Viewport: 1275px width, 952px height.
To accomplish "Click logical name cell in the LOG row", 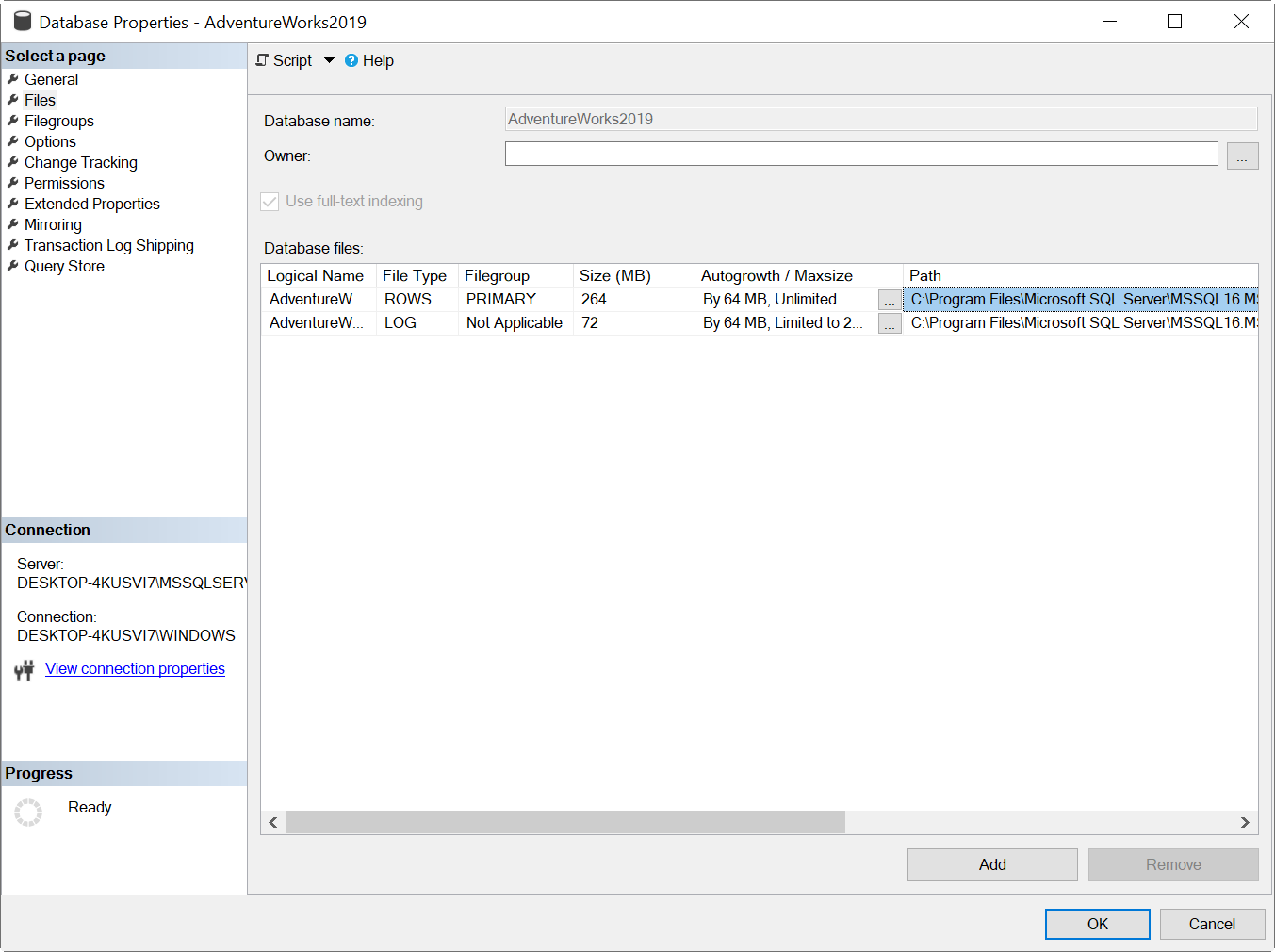I will pos(319,322).
